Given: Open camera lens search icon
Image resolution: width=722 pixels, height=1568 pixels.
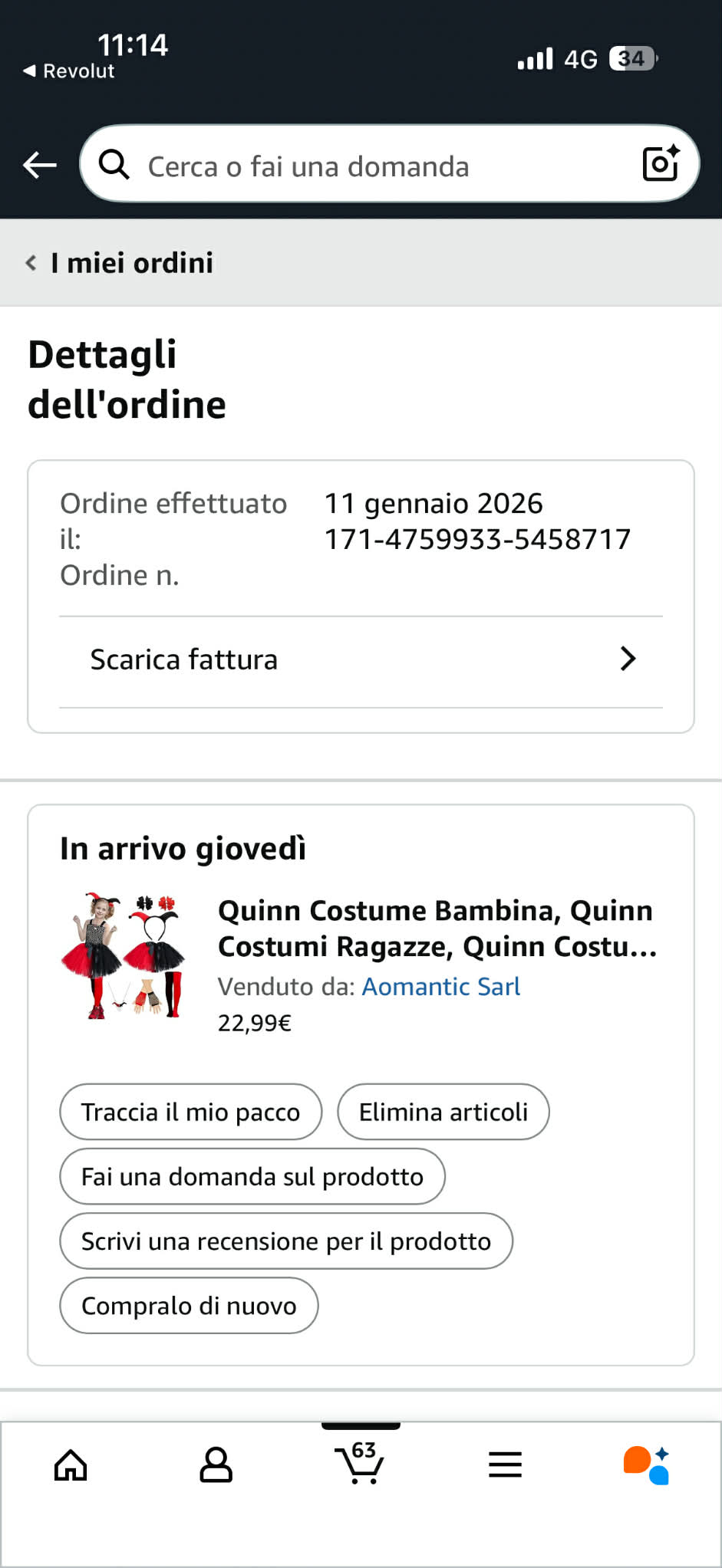Looking at the screenshot, I should point(661,163).
